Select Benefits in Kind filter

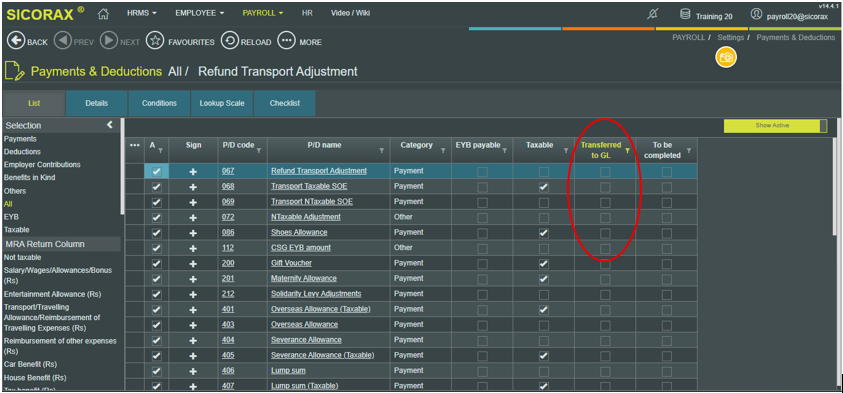pyautogui.click(x=30, y=177)
